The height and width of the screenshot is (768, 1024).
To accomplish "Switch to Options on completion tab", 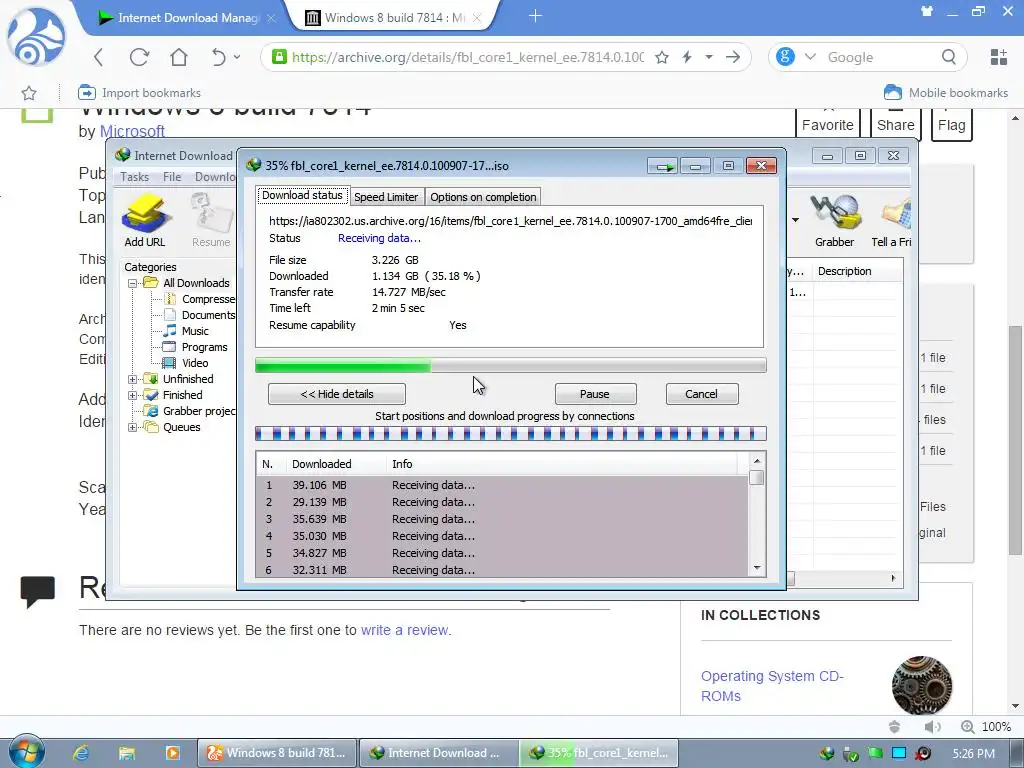I will [x=483, y=197].
